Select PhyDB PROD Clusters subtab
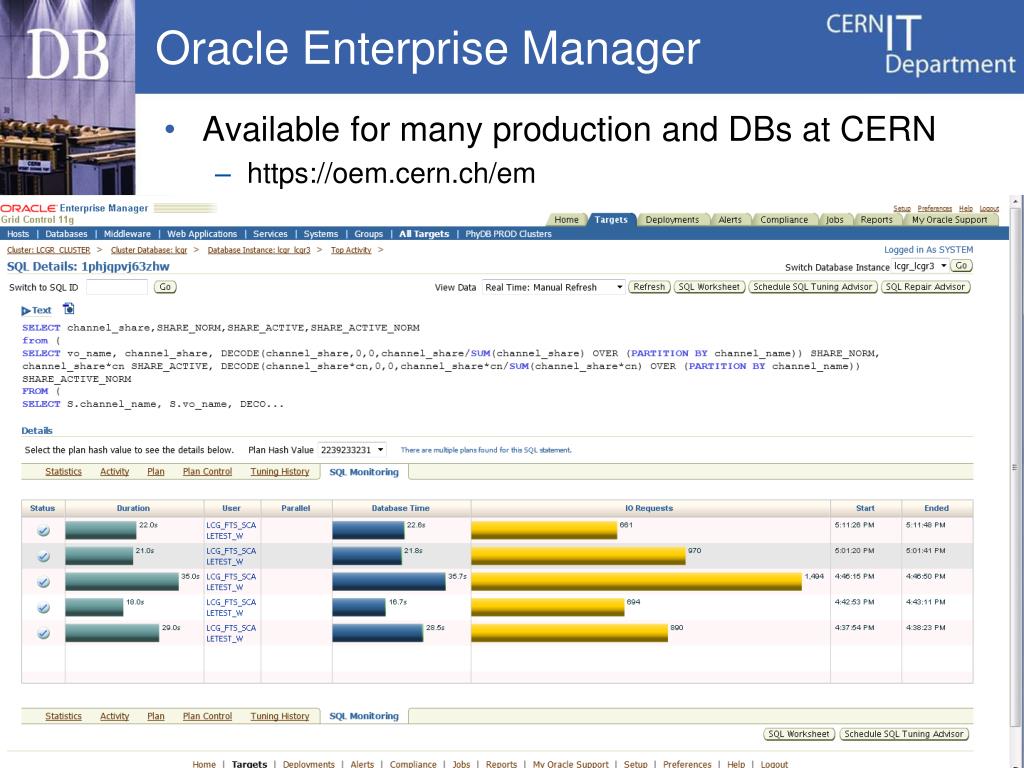Viewport: 1024px width, 768px height. (508, 234)
